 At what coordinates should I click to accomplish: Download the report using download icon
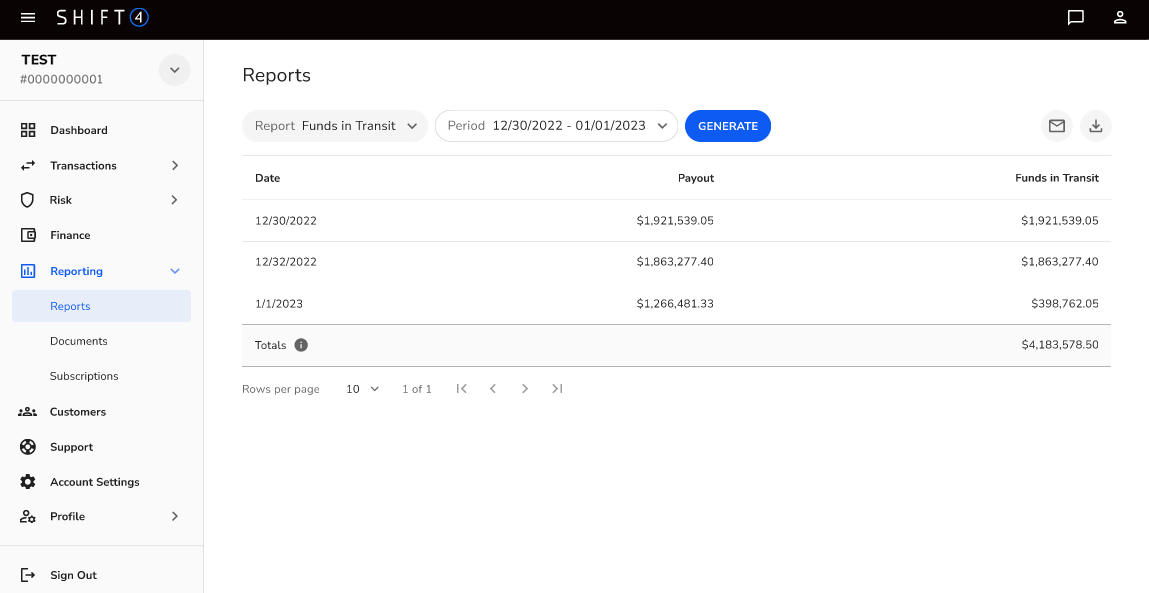1096,126
